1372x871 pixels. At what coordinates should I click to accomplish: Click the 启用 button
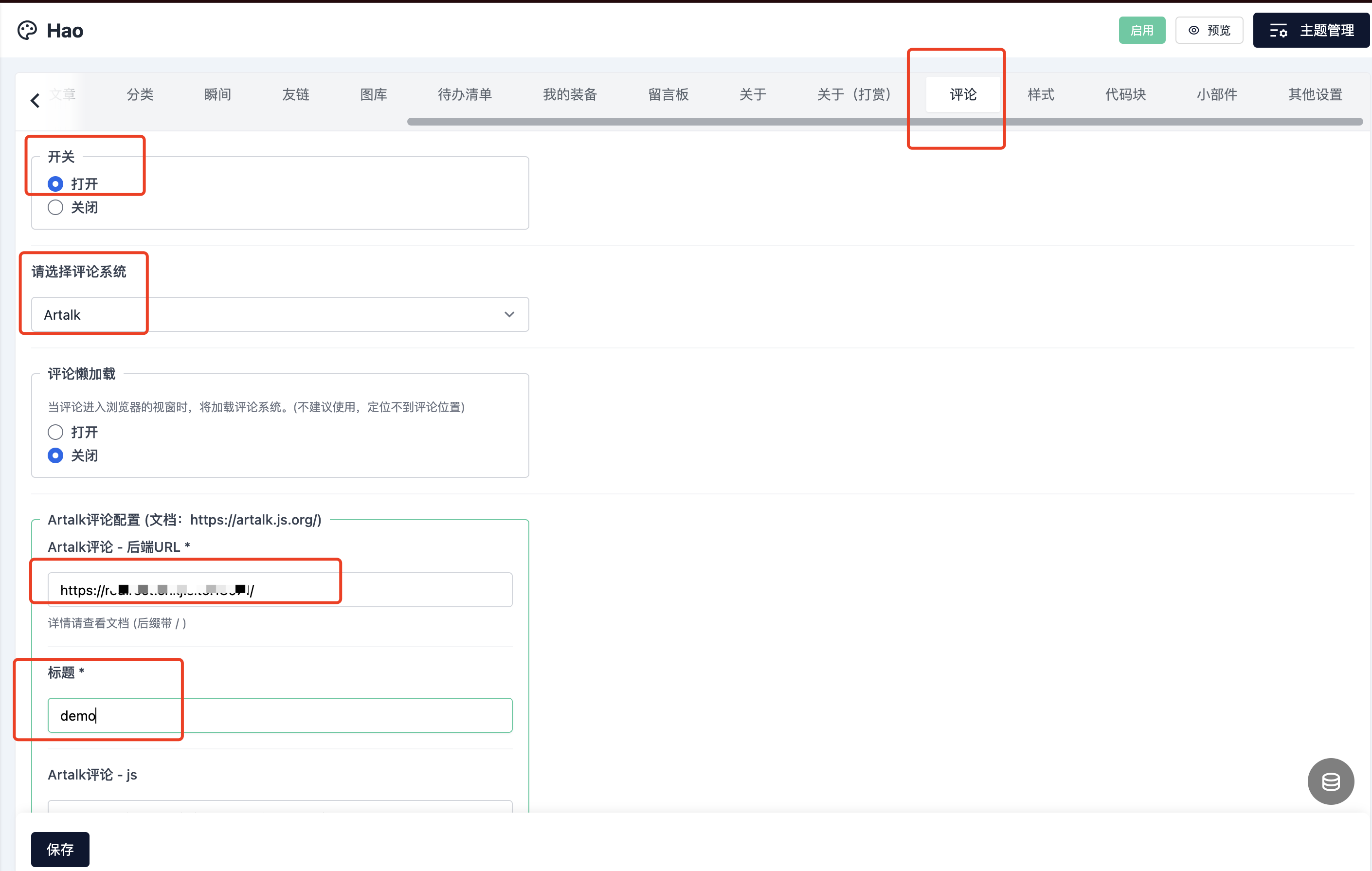pos(1142,30)
